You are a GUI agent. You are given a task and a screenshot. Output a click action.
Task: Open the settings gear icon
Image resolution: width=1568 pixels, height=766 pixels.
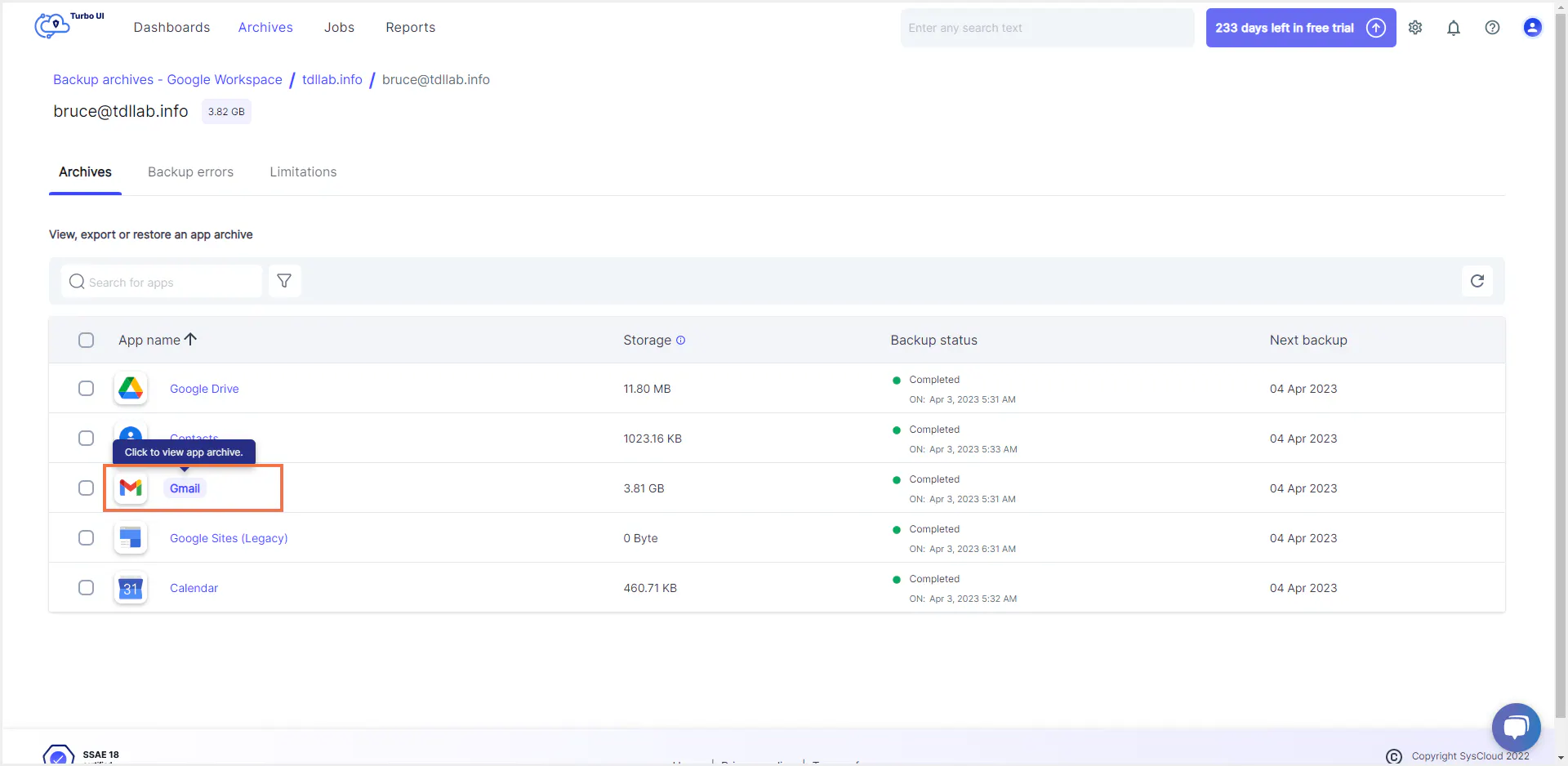1415,28
